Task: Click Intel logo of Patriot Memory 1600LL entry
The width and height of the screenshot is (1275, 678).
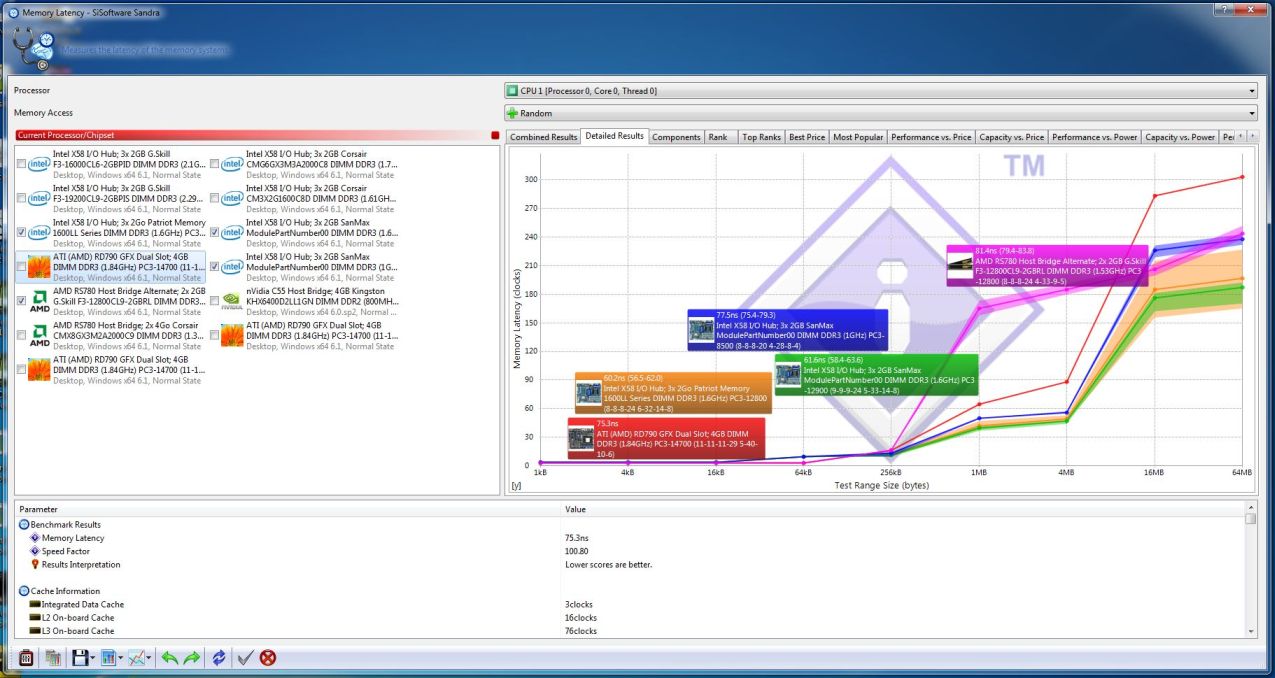Action: point(39,233)
